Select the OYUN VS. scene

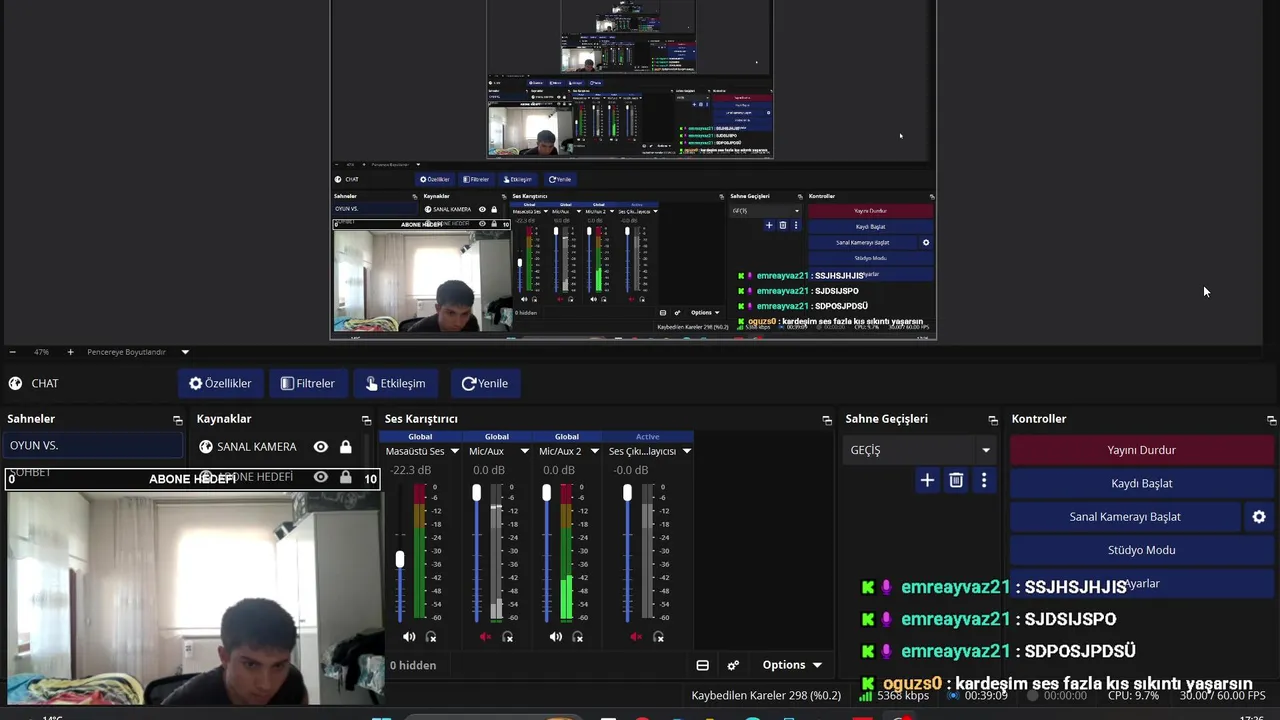[92, 446]
